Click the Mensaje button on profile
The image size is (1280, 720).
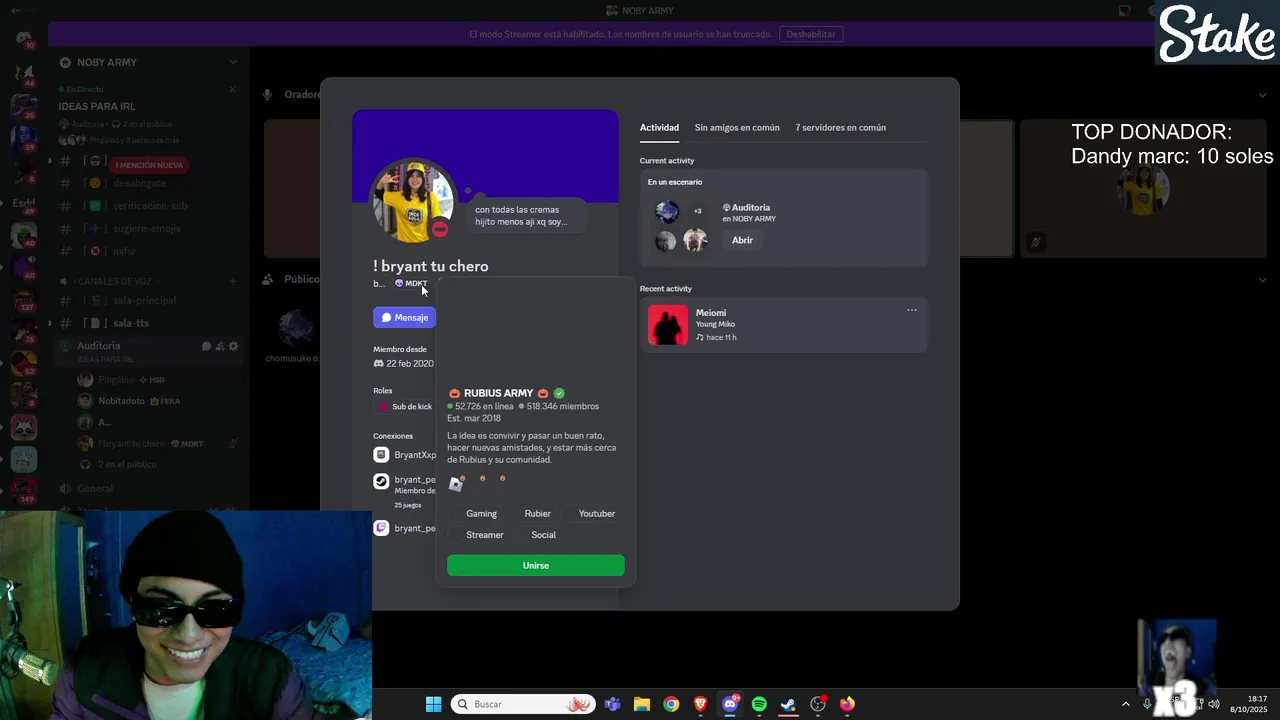pyautogui.click(x=404, y=317)
